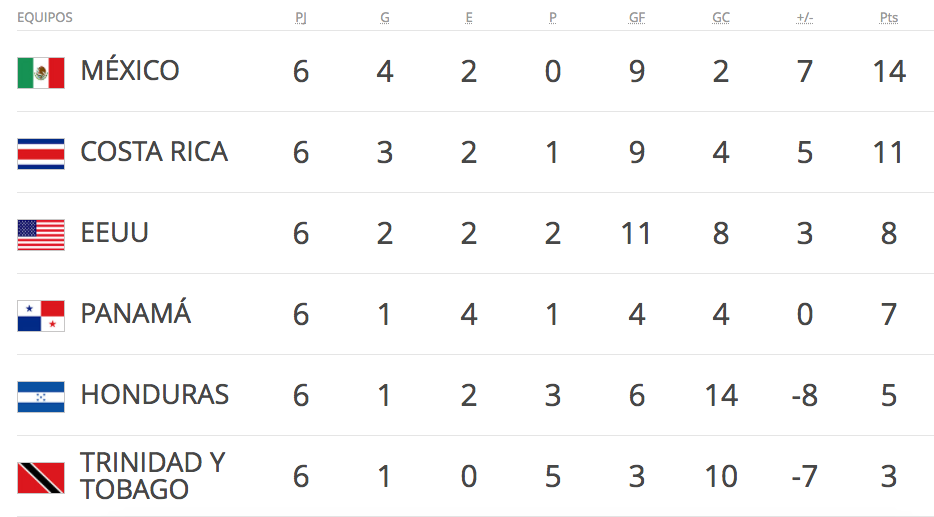Open the TRINIDAD Y TOBAGO team entry
The image size is (934, 517).
point(152,476)
